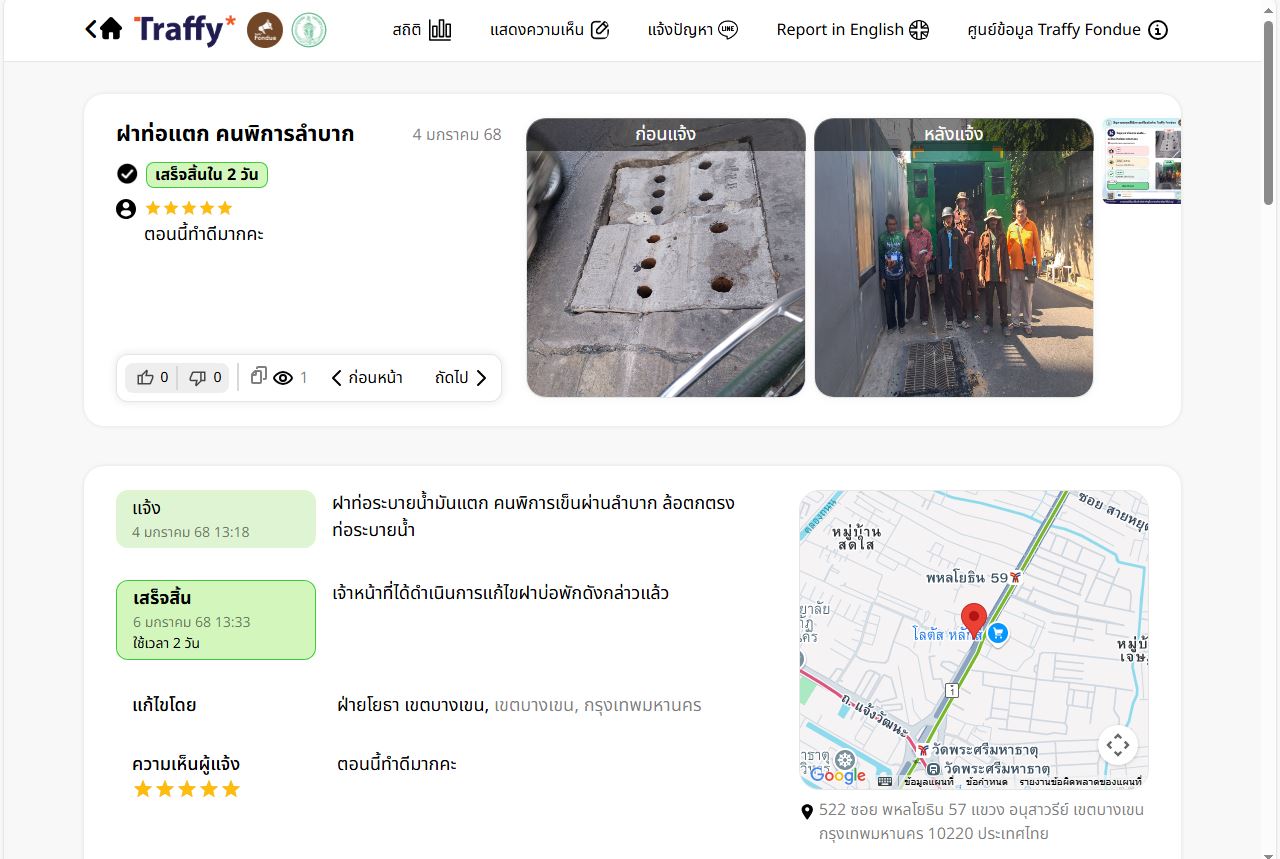Go to previous report with ก่อนหน้า

point(367,378)
